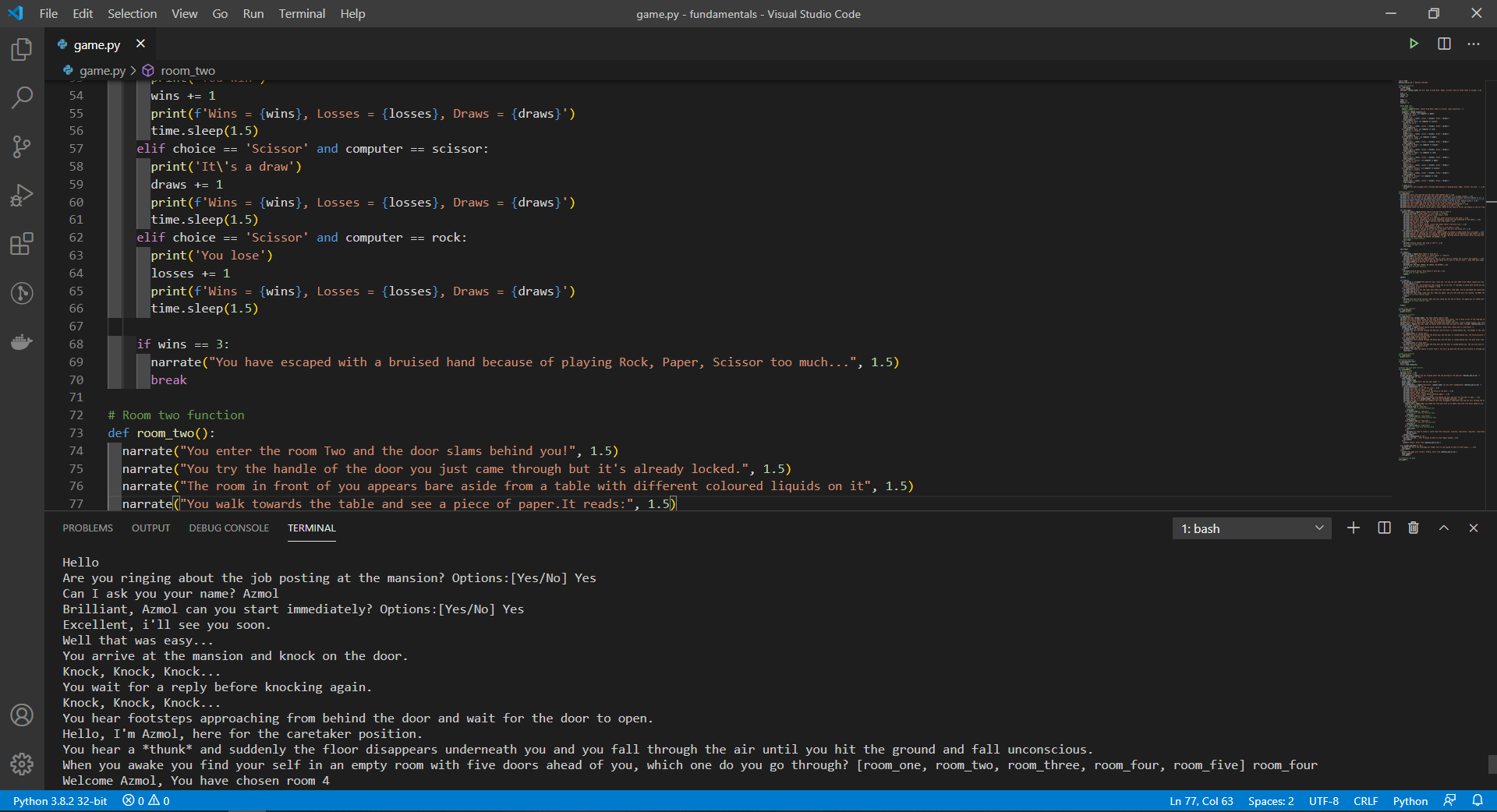Open the Explorer sidebar

point(21,49)
